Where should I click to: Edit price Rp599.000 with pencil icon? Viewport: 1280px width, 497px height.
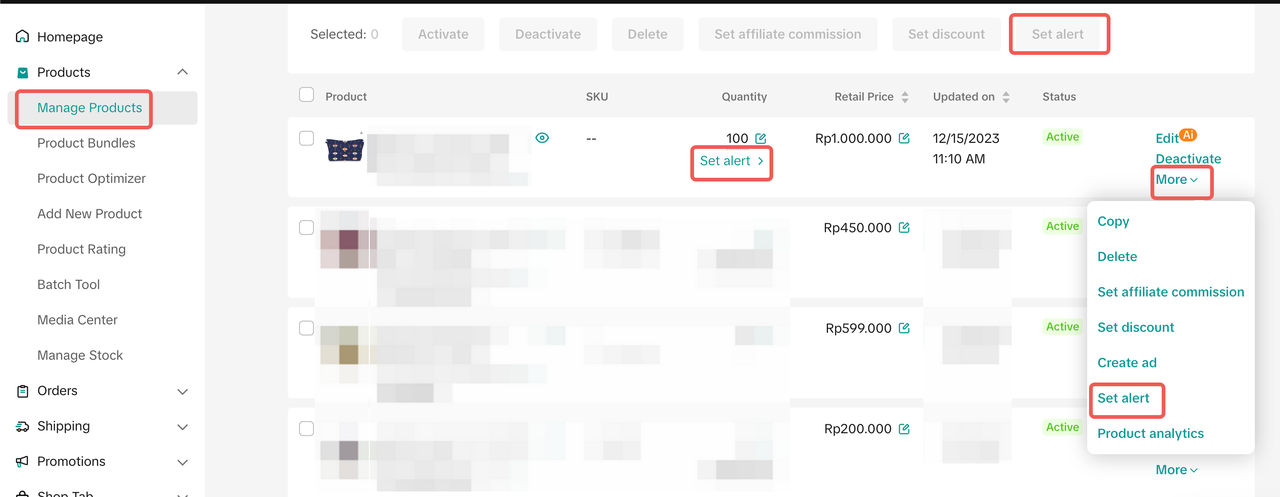coord(904,328)
